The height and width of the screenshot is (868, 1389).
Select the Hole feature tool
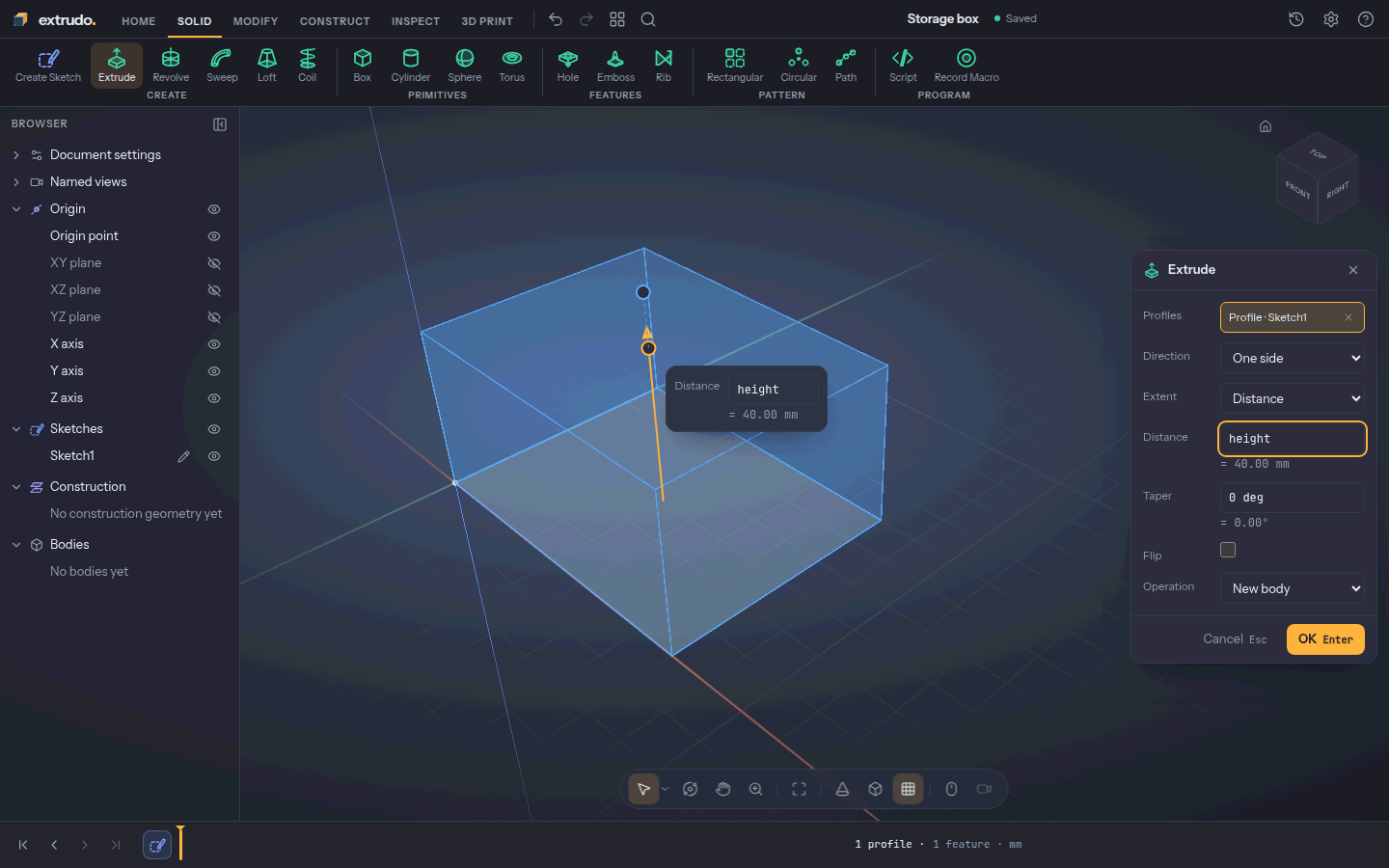568,66
